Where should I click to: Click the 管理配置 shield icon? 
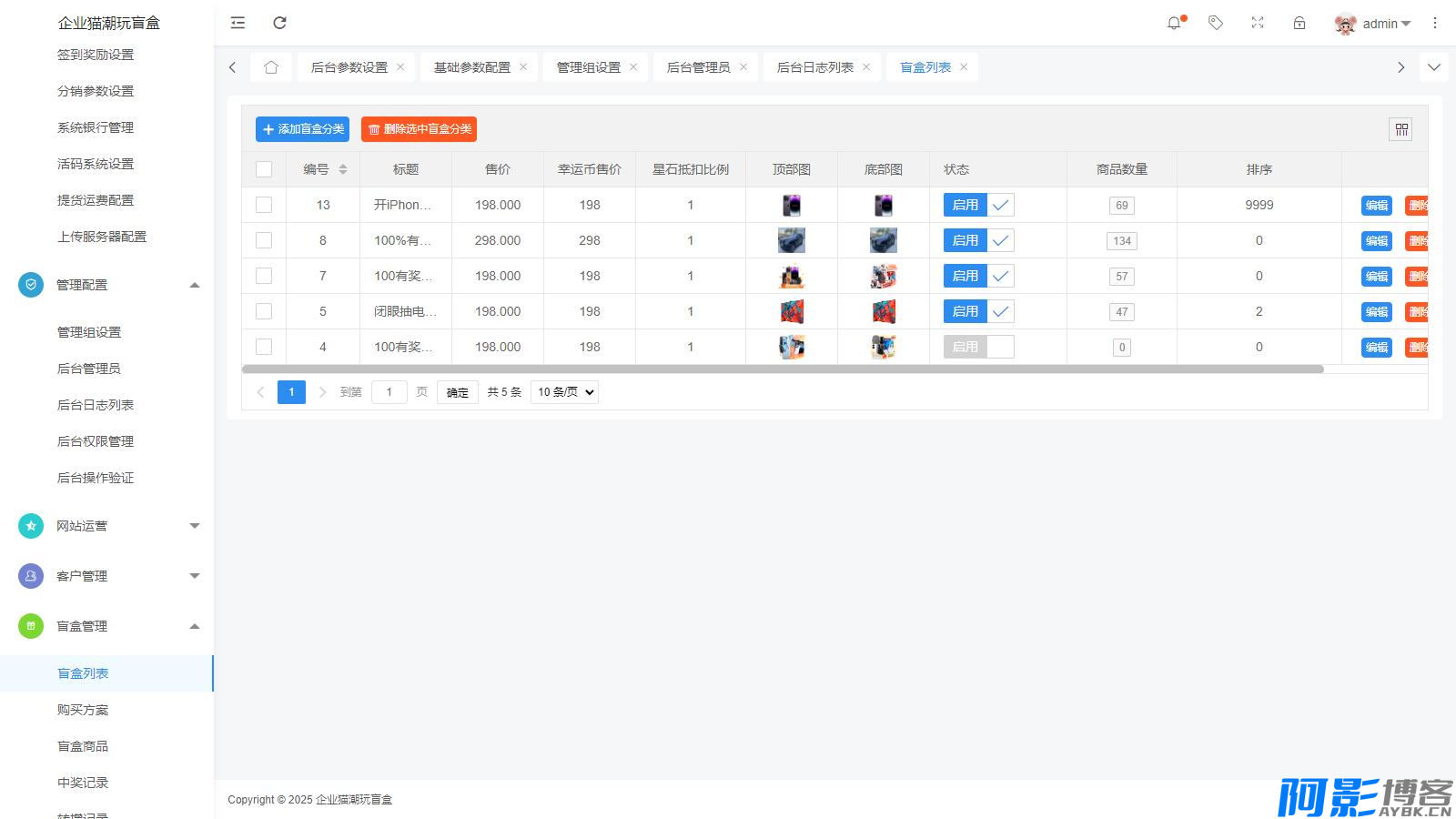point(31,285)
